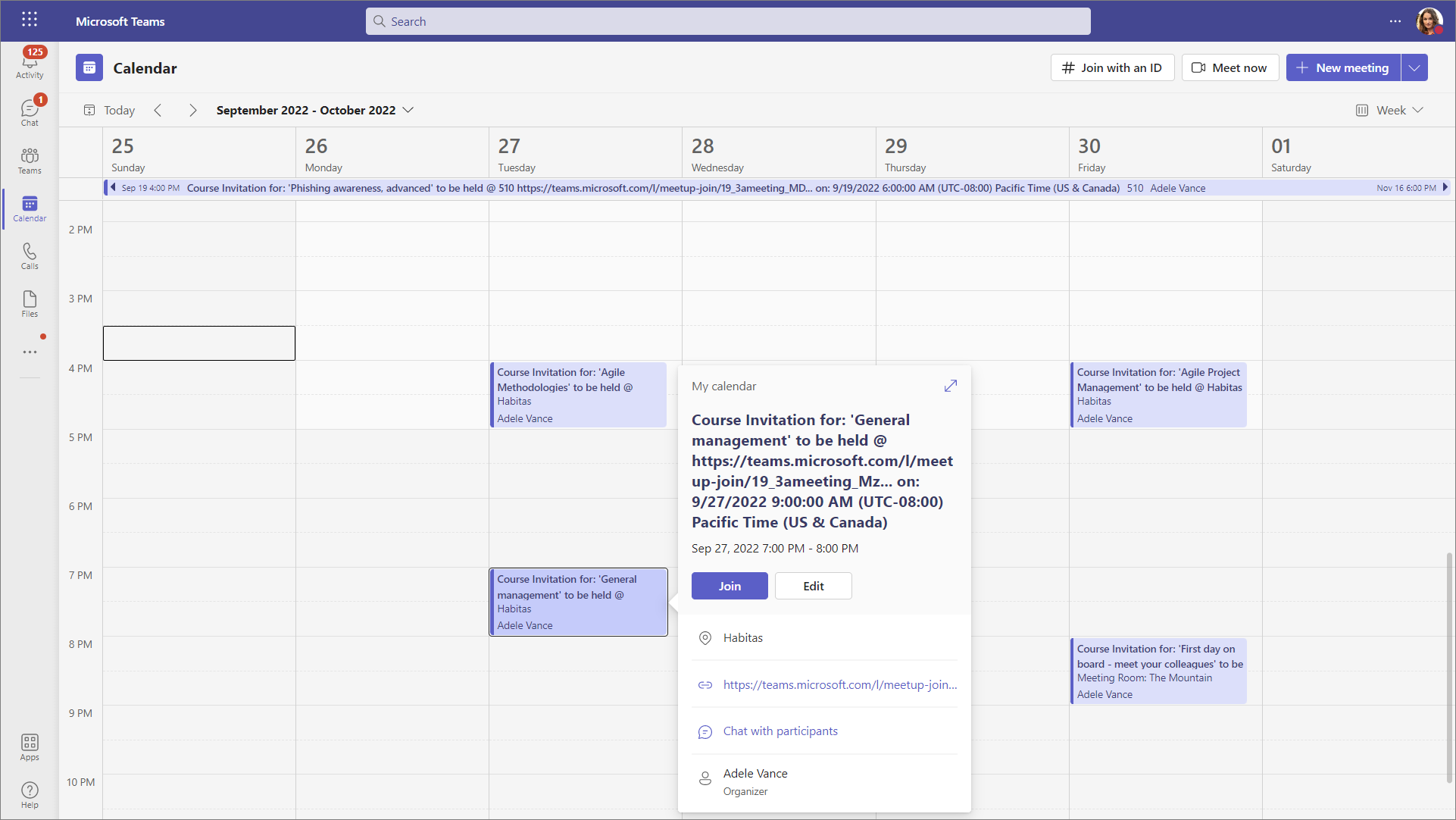Click the Search input box
This screenshot has width=1456, height=820.
point(727,21)
